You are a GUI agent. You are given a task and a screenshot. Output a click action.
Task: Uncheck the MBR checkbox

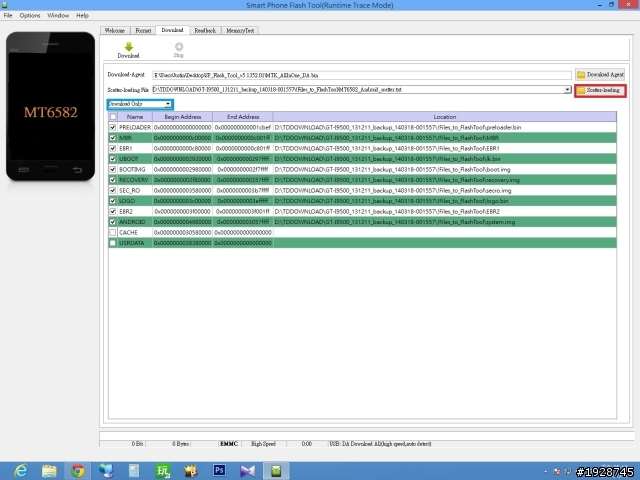tap(113, 138)
